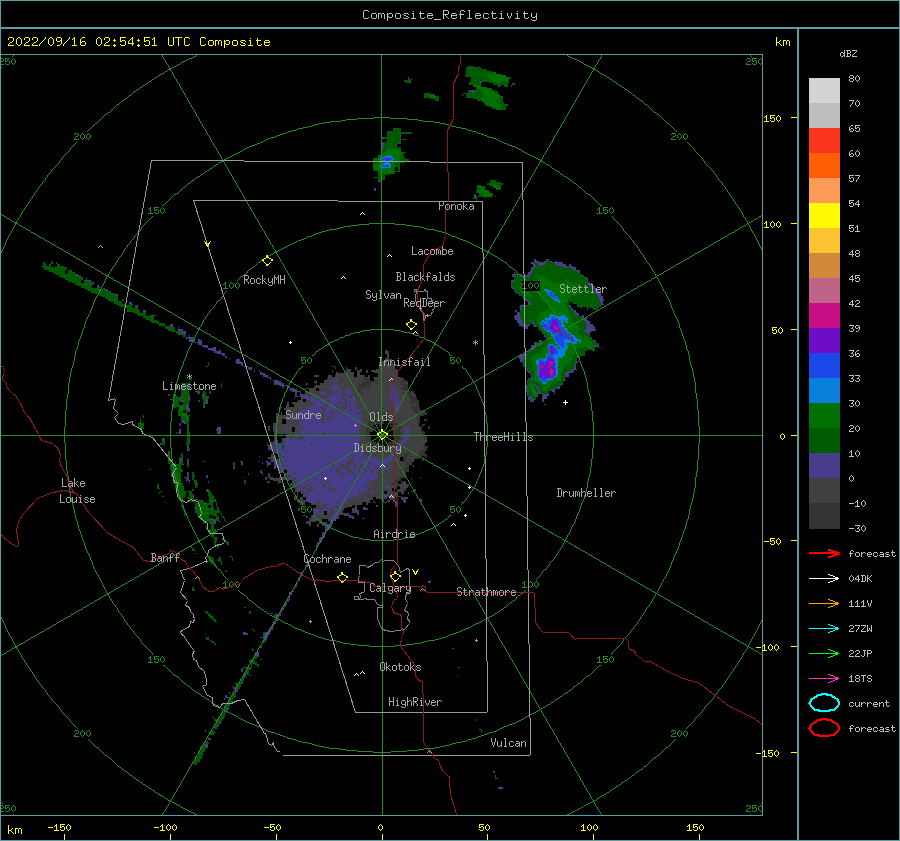
Task: Click the Olds city label
Action: [x=381, y=417]
